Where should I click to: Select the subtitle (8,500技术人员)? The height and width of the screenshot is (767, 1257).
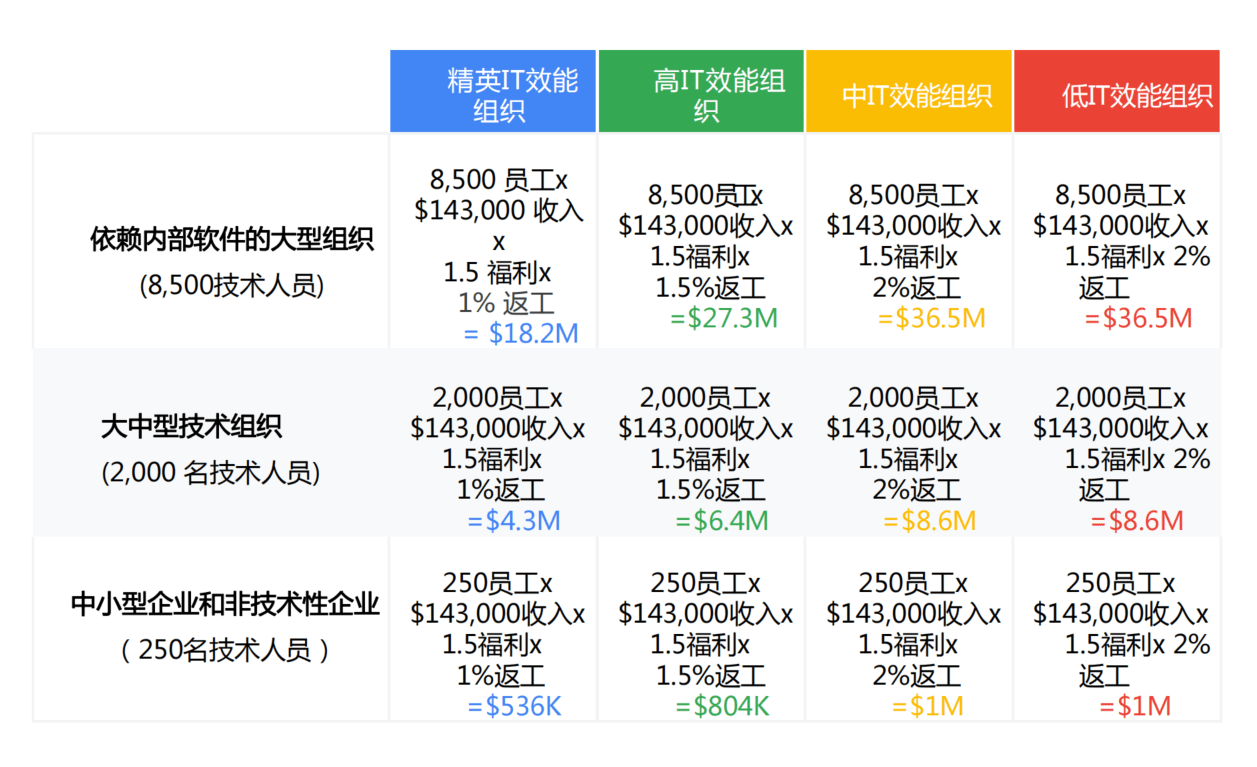[232, 285]
